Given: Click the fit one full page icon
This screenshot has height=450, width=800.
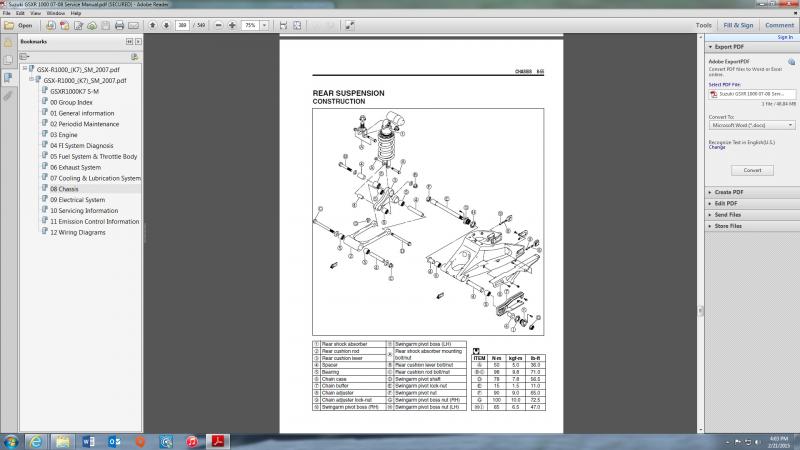Looking at the screenshot, I should point(297,25).
